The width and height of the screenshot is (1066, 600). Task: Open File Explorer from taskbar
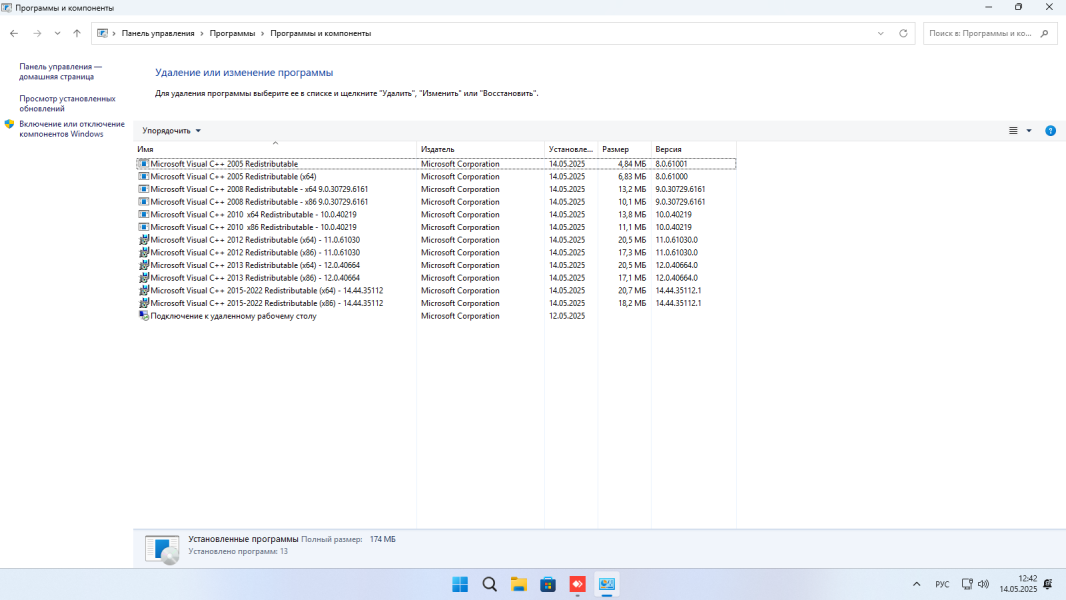[x=519, y=584]
